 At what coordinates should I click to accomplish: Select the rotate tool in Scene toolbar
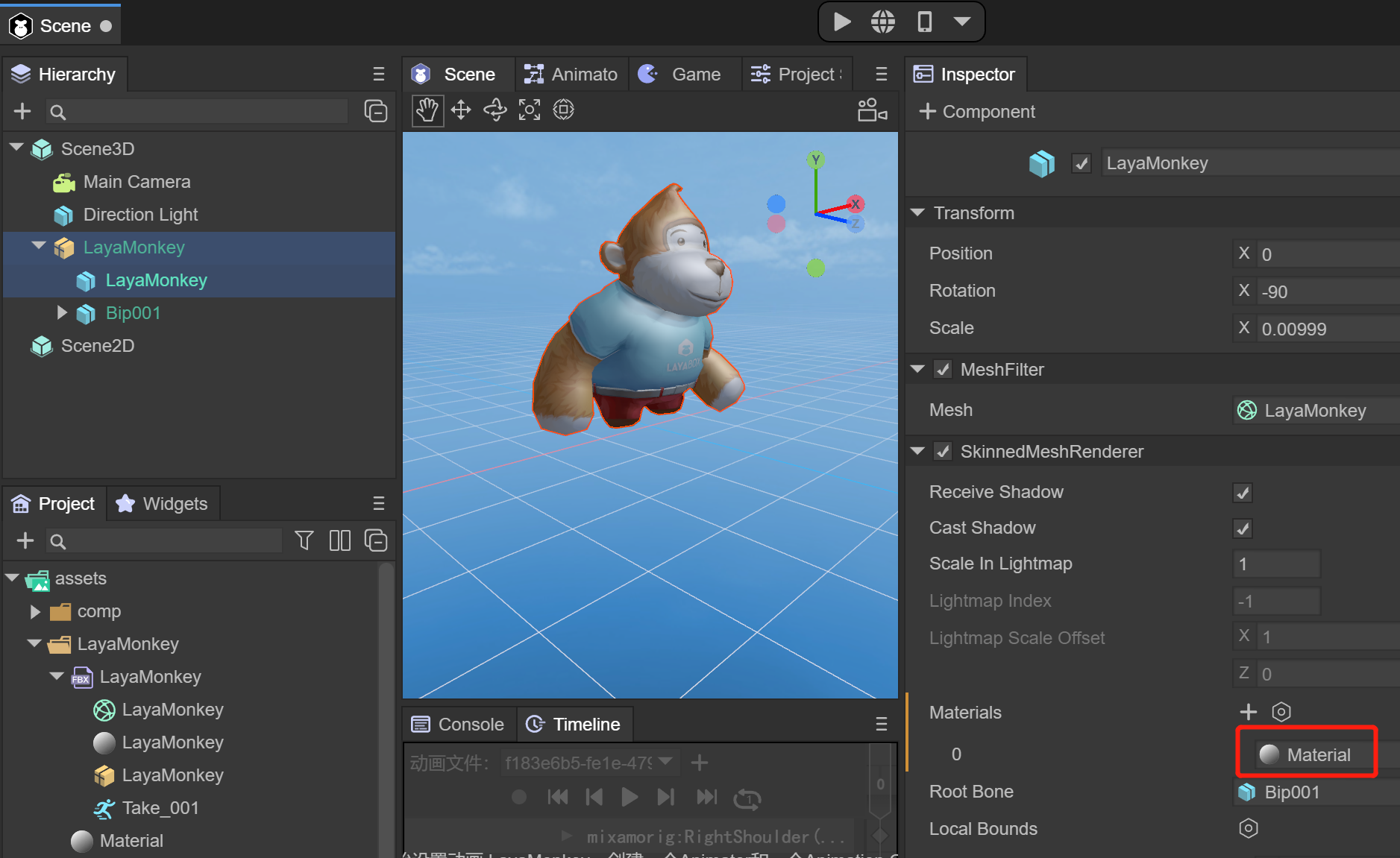(495, 110)
